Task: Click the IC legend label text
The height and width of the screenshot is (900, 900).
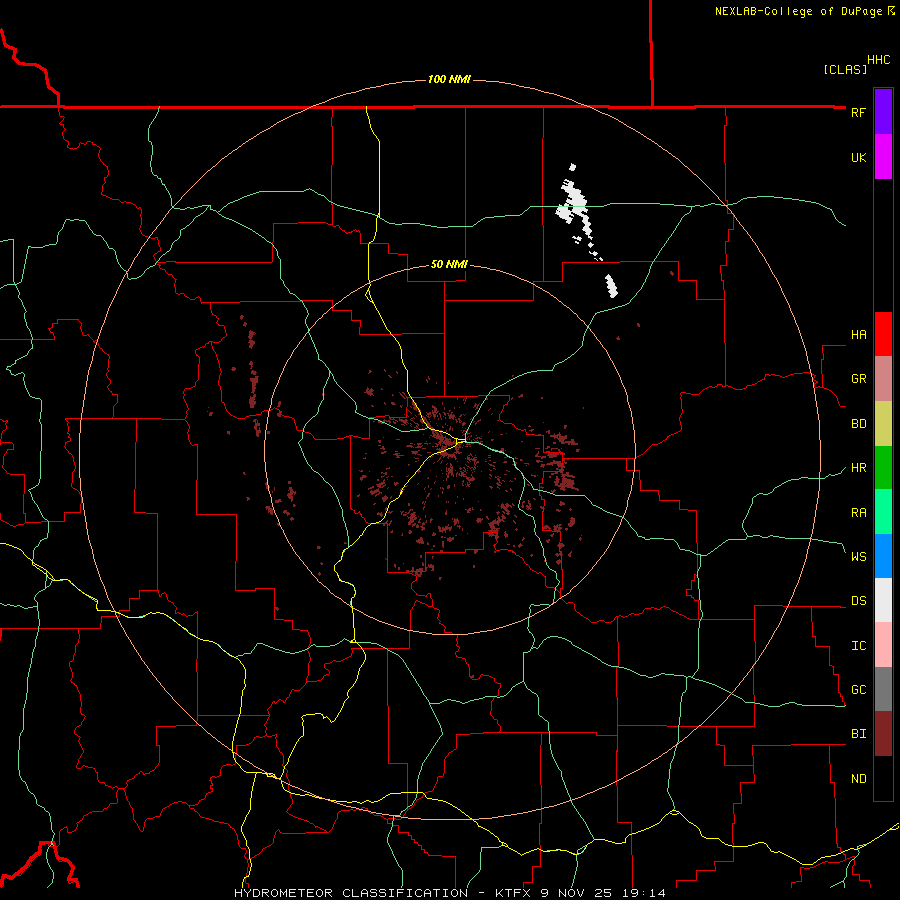Action: (x=859, y=645)
